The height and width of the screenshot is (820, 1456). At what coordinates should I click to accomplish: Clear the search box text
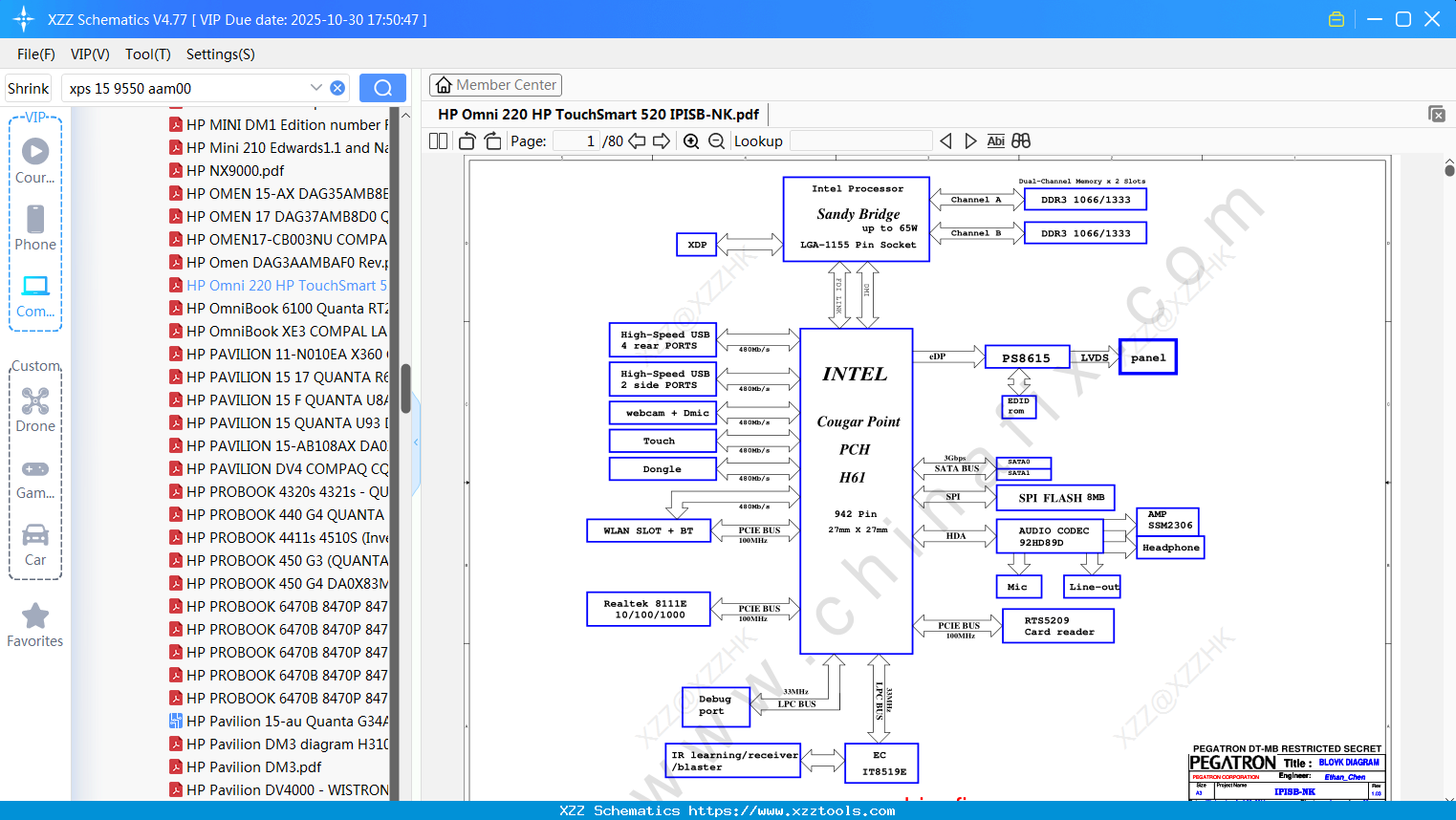(337, 88)
